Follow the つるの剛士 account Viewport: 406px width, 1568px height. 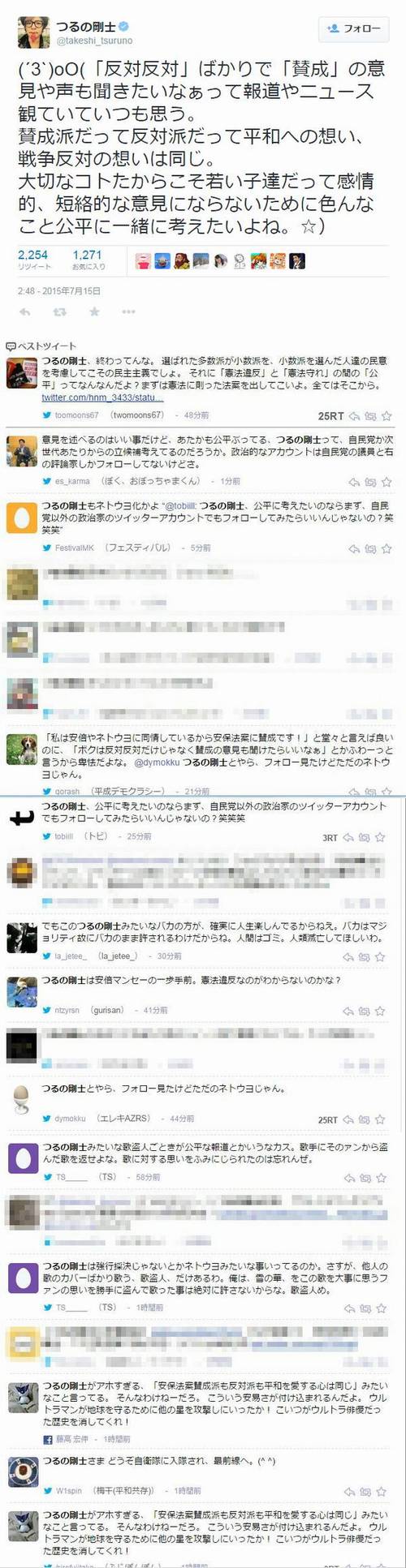[353, 28]
